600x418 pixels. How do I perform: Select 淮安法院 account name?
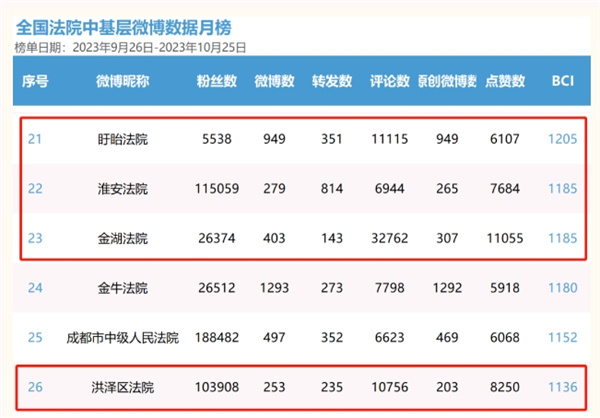(122, 189)
